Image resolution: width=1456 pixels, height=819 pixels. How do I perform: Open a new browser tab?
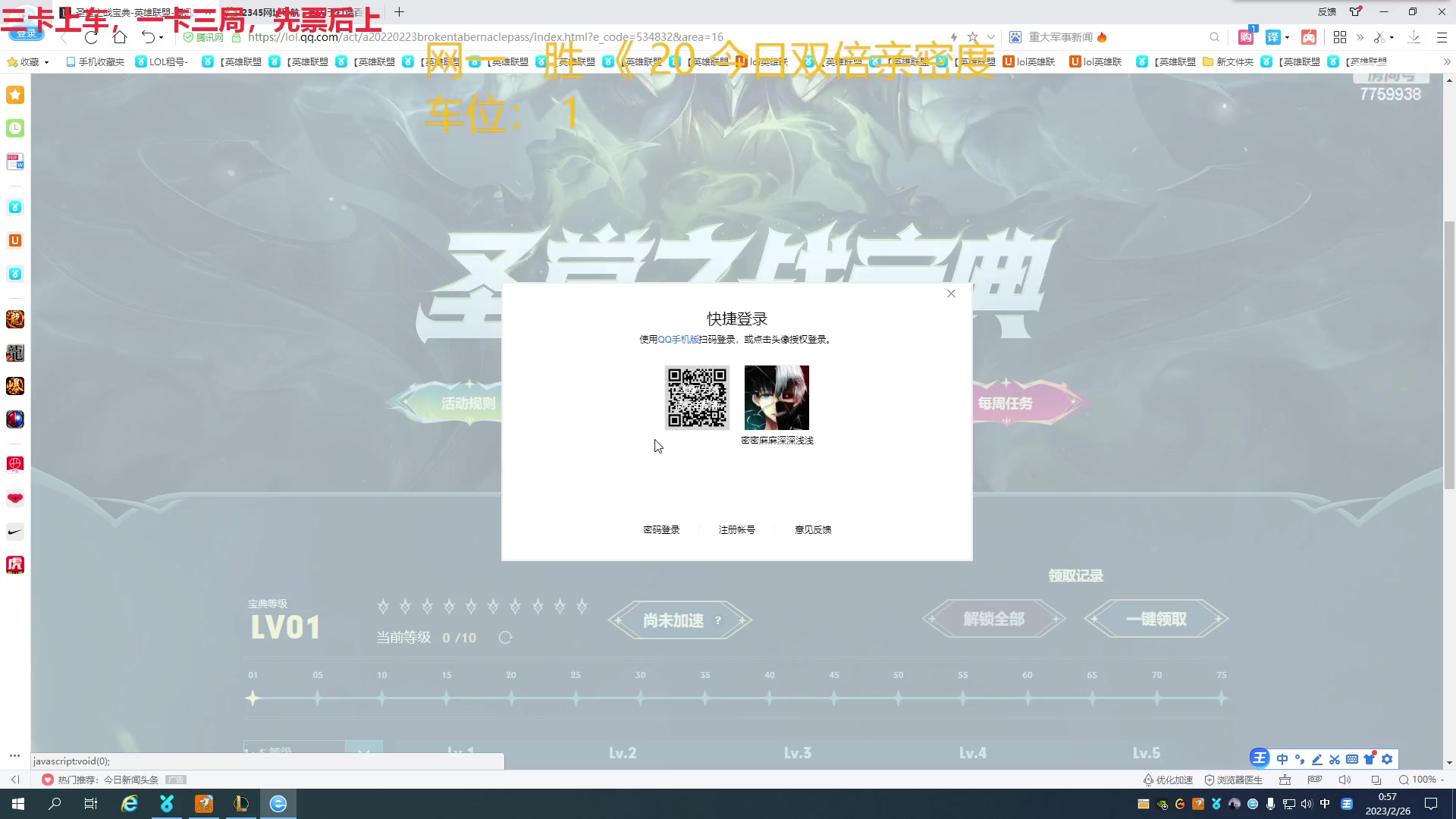click(x=399, y=12)
